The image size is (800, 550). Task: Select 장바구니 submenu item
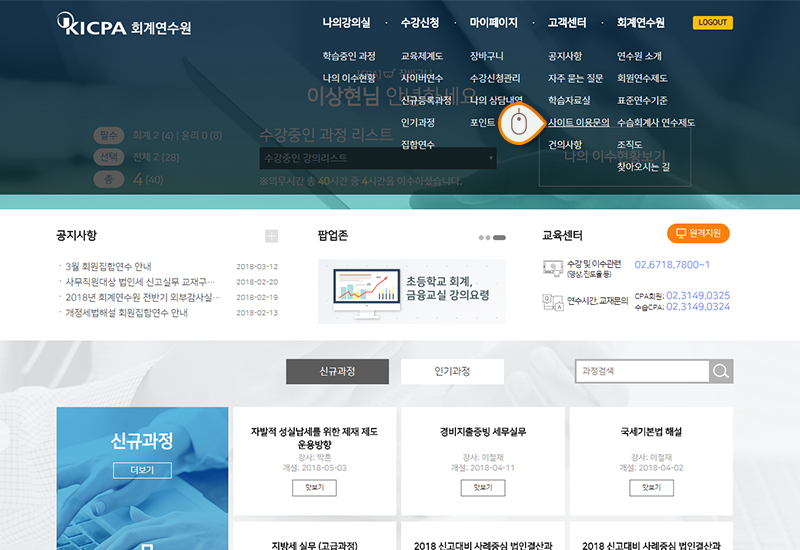pos(486,56)
